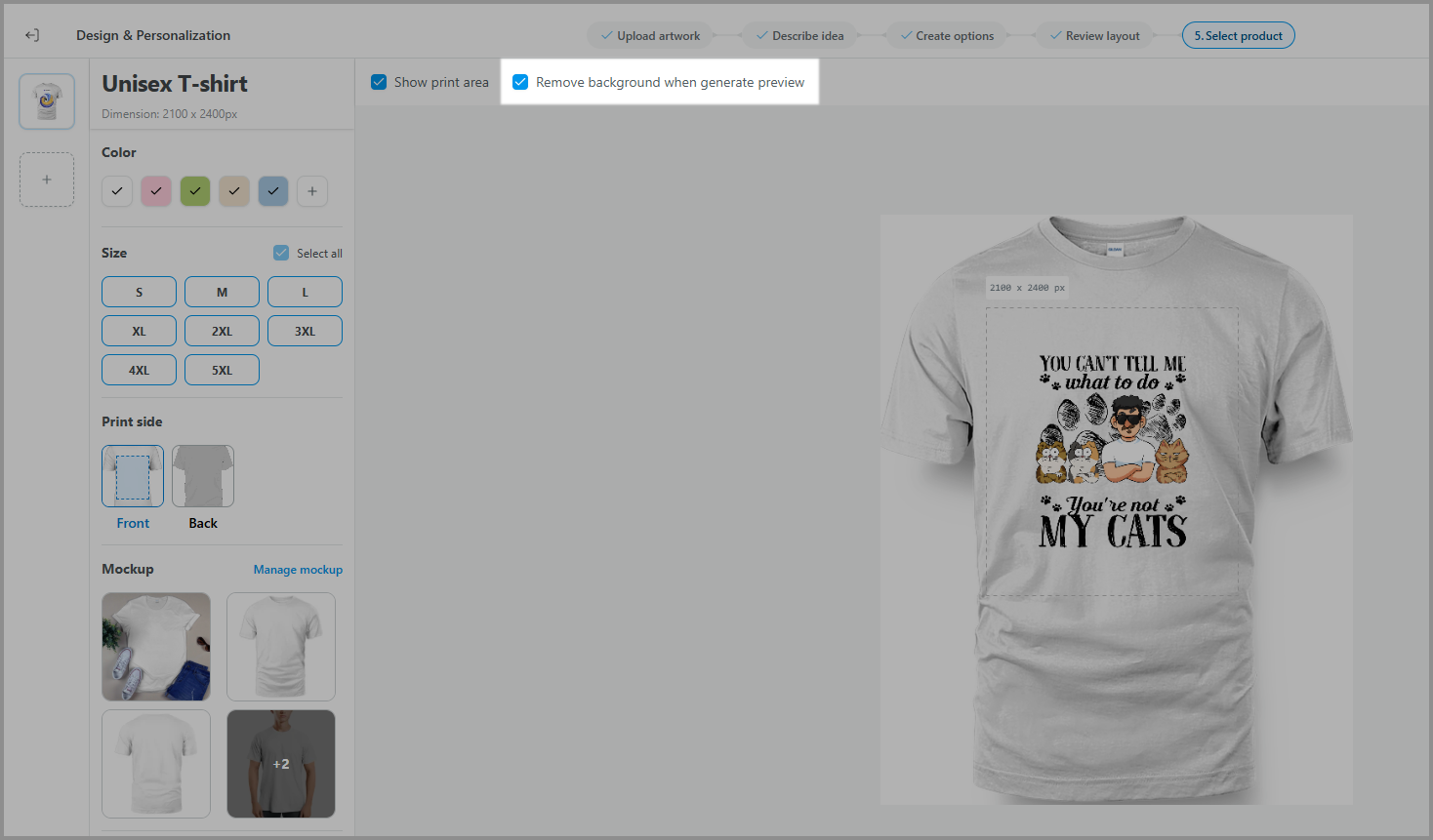Toggle size 2XL button
1433x840 pixels.
[223, 331]
